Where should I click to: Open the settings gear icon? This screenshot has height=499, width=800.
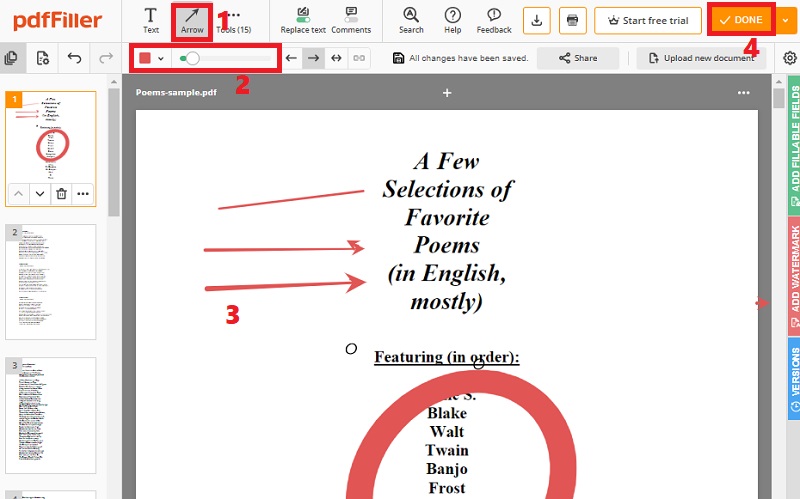[789, 58]
